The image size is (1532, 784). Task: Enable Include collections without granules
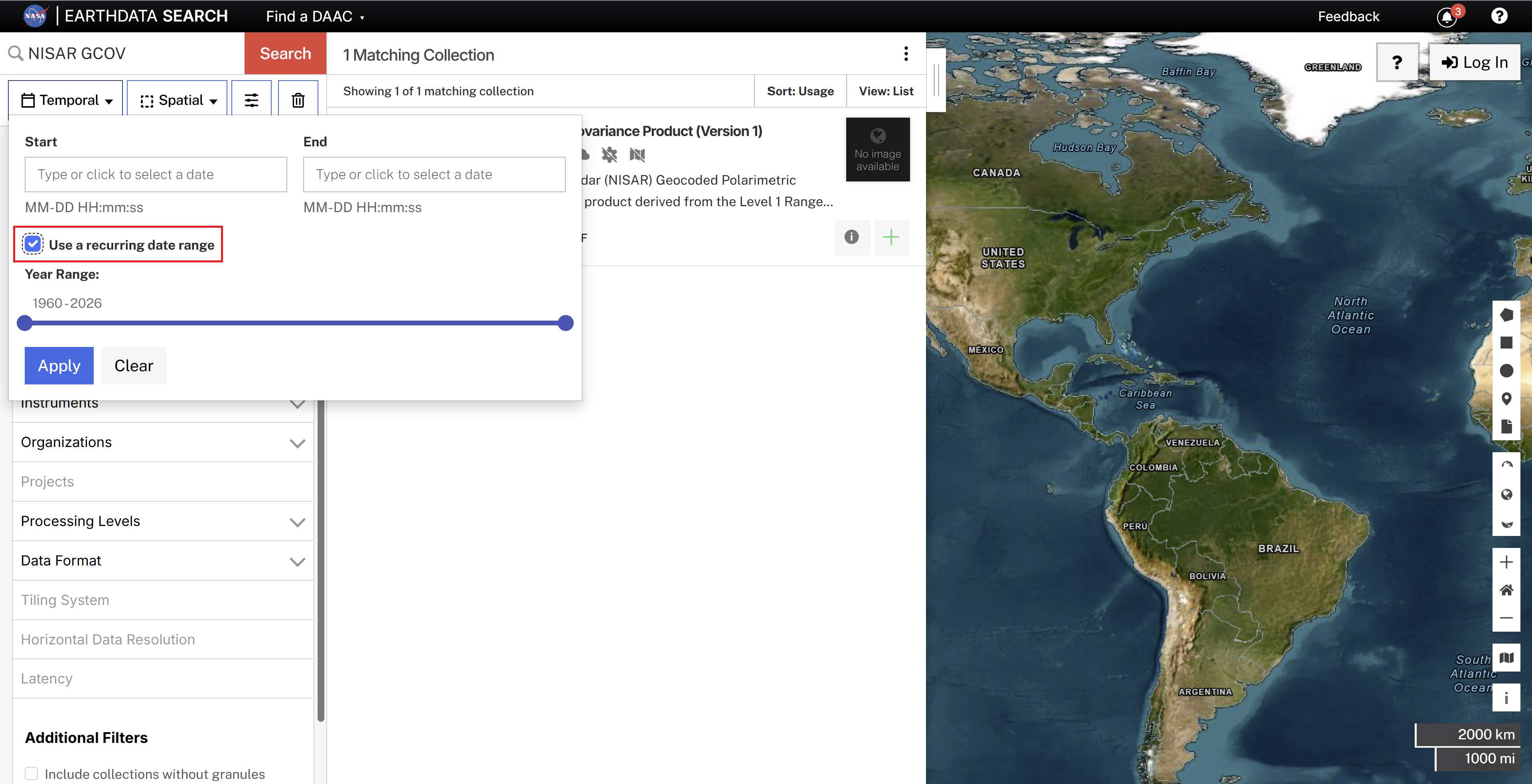click(32, 773)
